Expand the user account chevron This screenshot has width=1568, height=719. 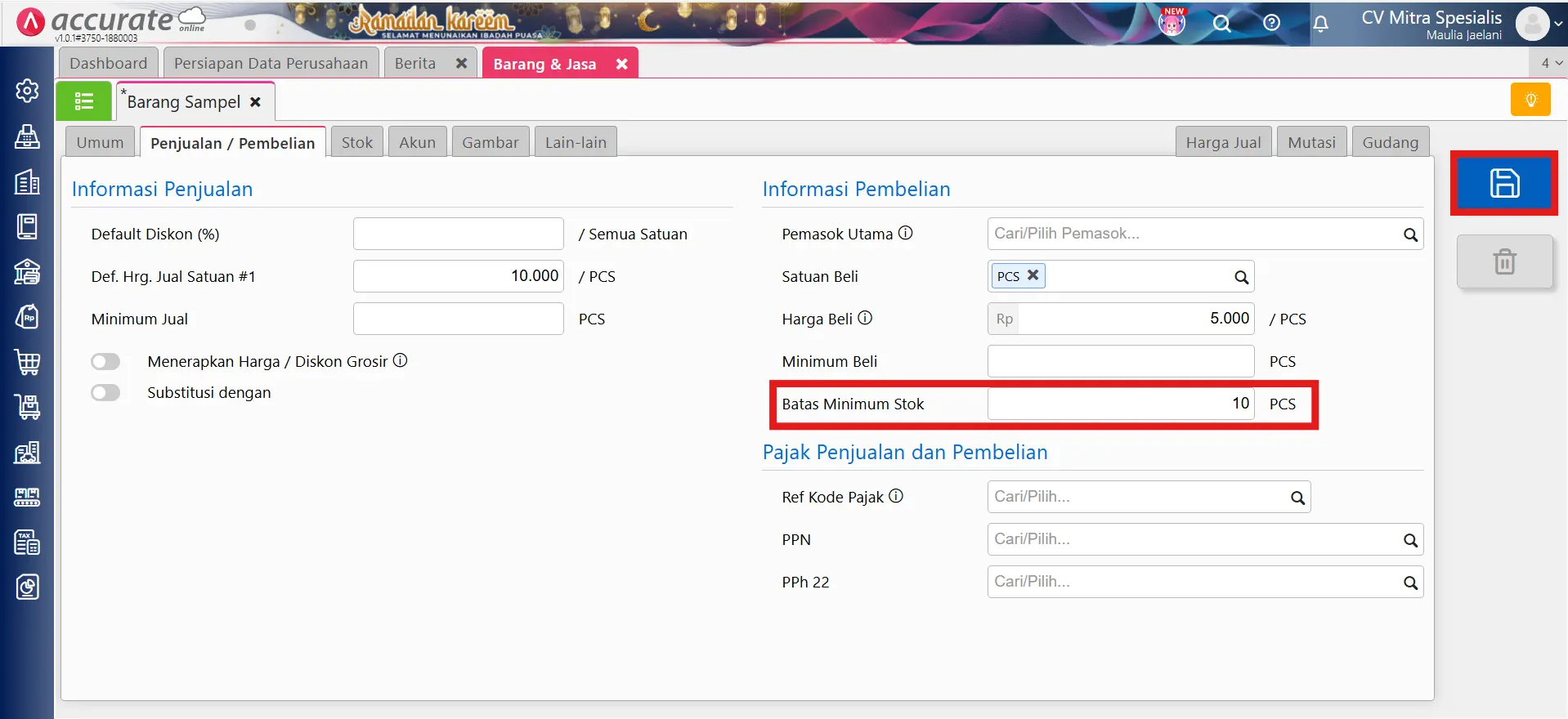click(x=1558, y=24)
